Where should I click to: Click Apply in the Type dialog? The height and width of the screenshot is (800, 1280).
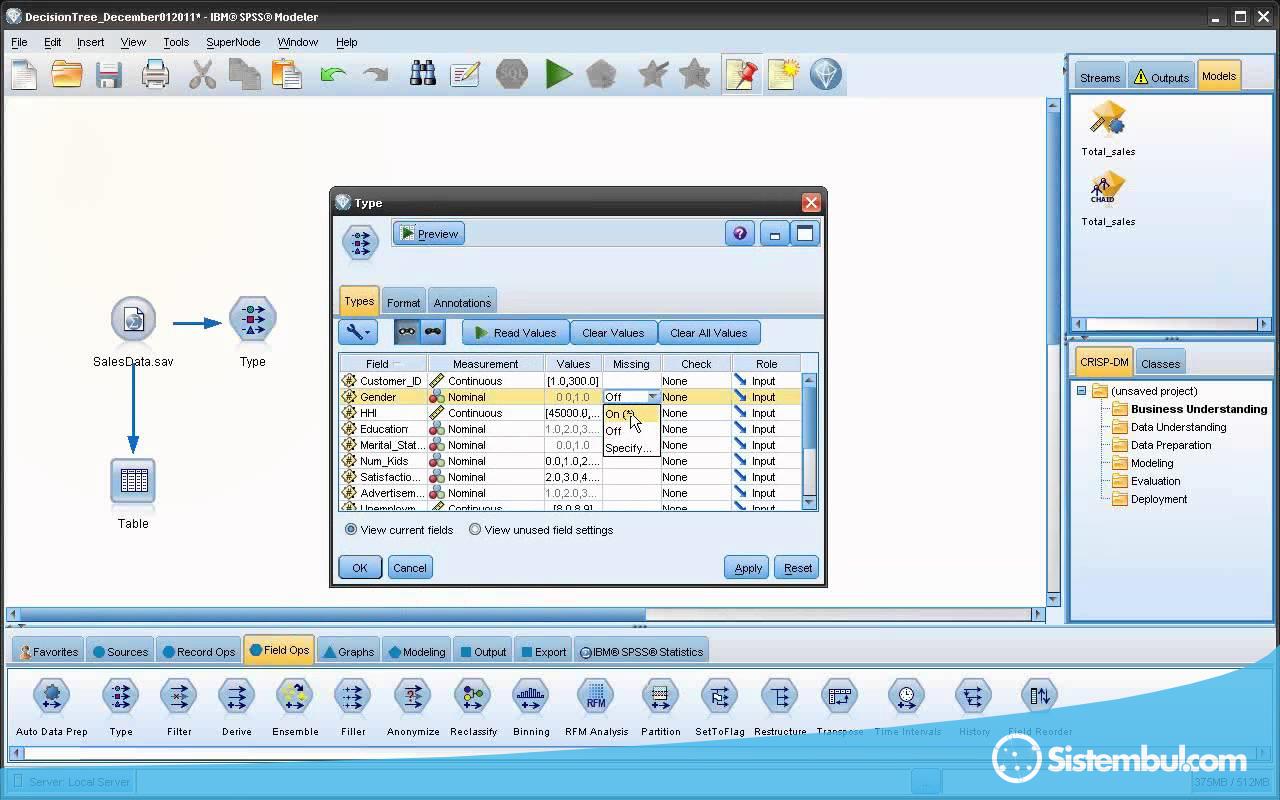(x=748, y=568)
